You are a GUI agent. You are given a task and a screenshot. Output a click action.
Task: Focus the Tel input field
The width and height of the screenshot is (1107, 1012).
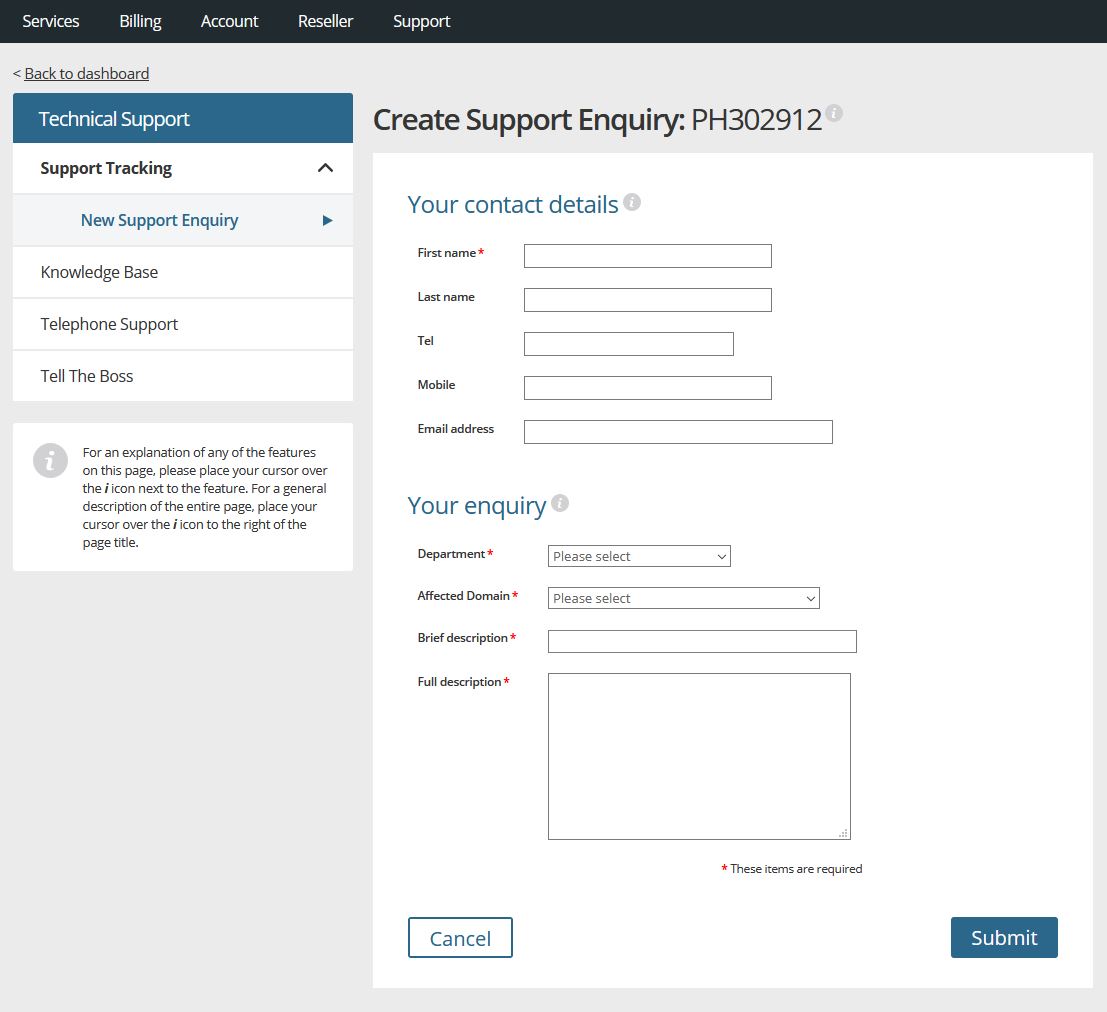(628, 344)
